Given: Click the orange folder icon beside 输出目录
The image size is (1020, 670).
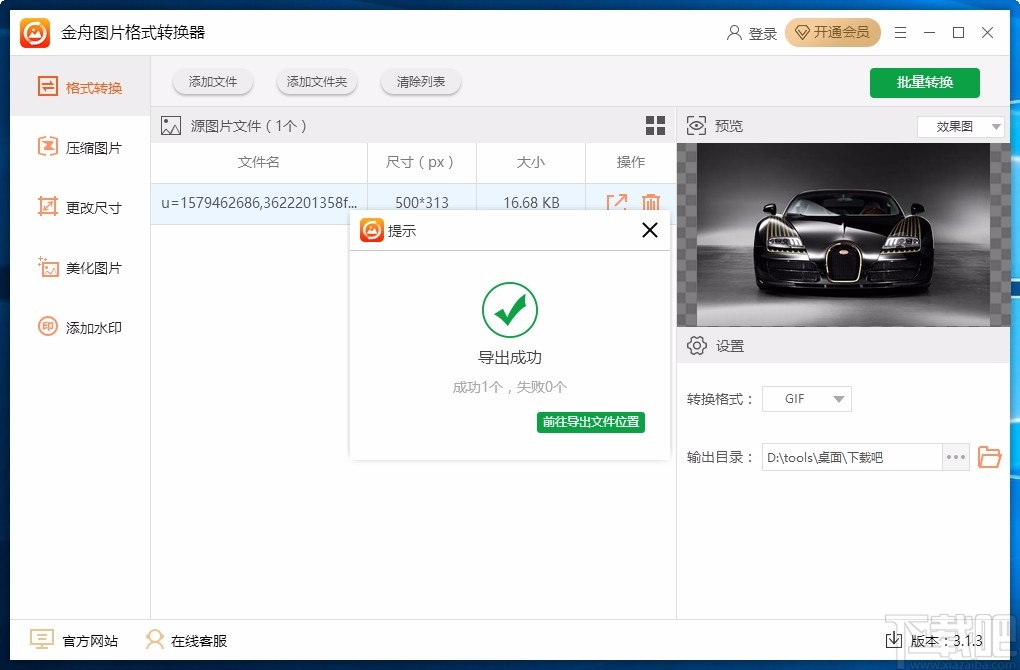Looking at the screenshot, I should [x=989, y=457].
